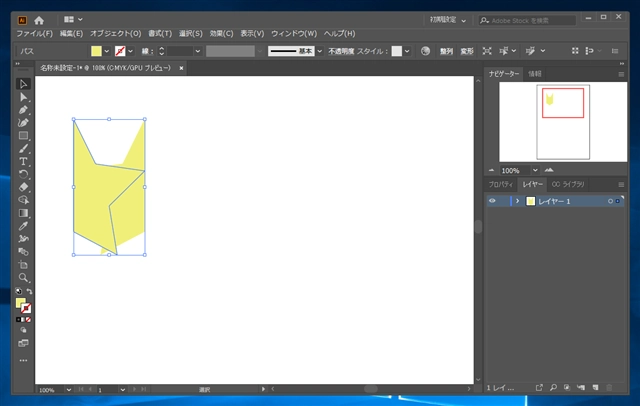This screenshot has width=640, height=406.
Task: Swap fill and stroke colors
Action: pos(29,291)
